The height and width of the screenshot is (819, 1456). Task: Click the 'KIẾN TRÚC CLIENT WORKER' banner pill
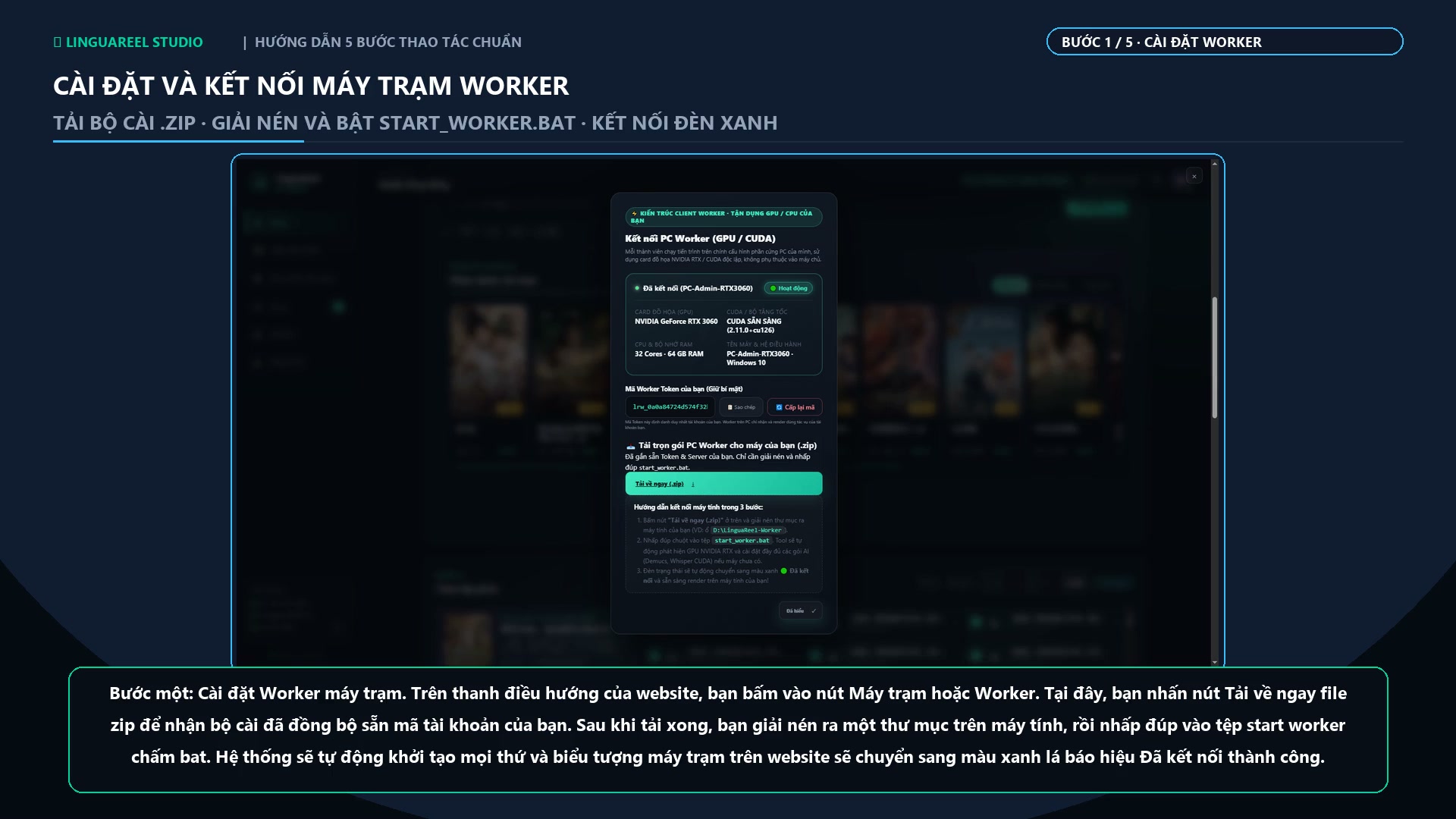[723, 217]
